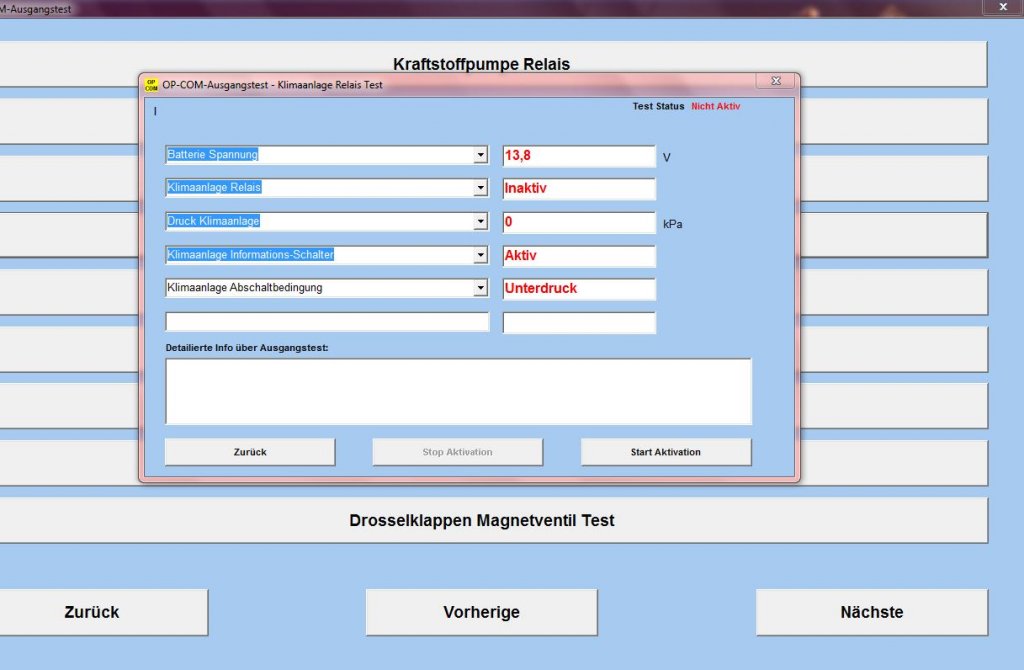Open the Klimaanlage Abschaltbedingung dropdown arrow
1024x670 pixels.
pyautogui.click(x=481, y=287)
